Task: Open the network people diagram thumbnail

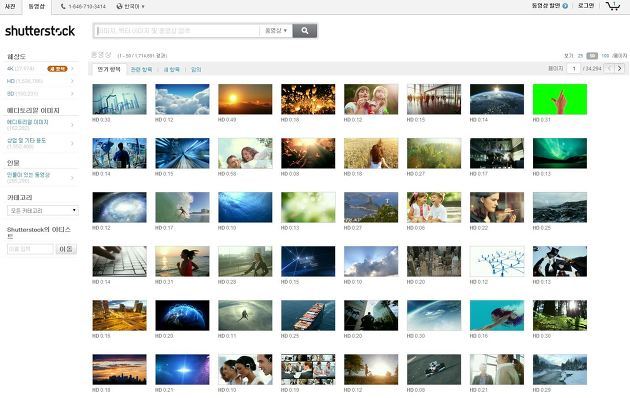Action: pyautogui.click(x=497, y=261)
